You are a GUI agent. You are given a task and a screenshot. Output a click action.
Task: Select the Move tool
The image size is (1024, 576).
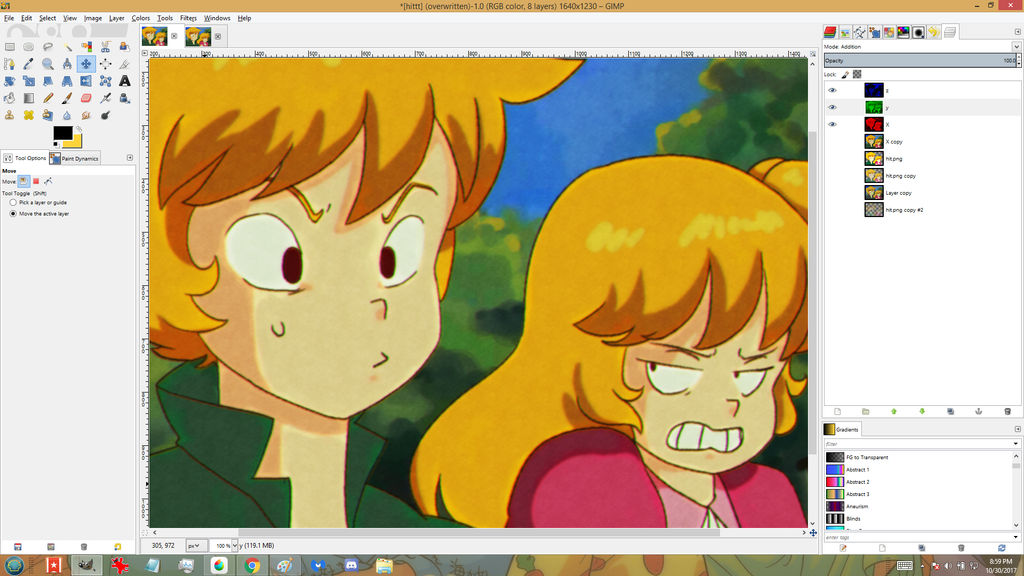pyautogui.click(x=86, y=64)
